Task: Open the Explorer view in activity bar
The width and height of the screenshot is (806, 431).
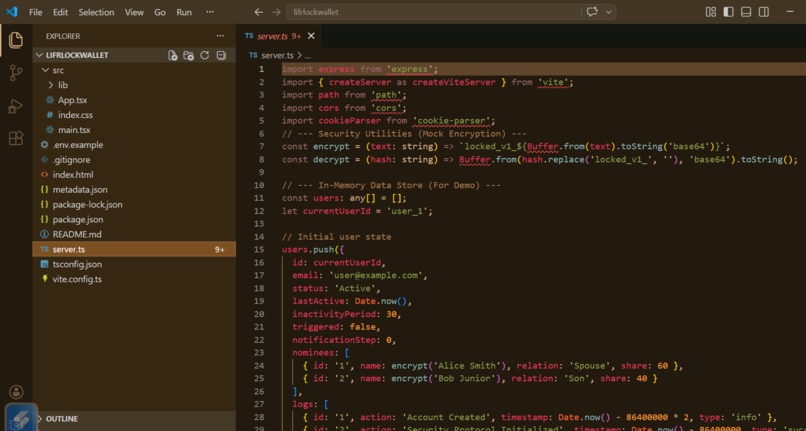Action: pos(15,40)
